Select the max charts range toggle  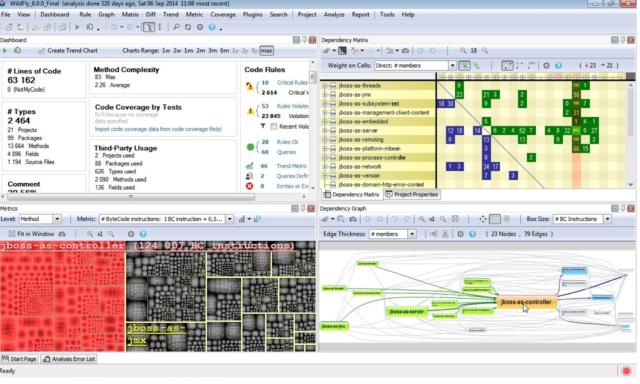pos(267,51)
